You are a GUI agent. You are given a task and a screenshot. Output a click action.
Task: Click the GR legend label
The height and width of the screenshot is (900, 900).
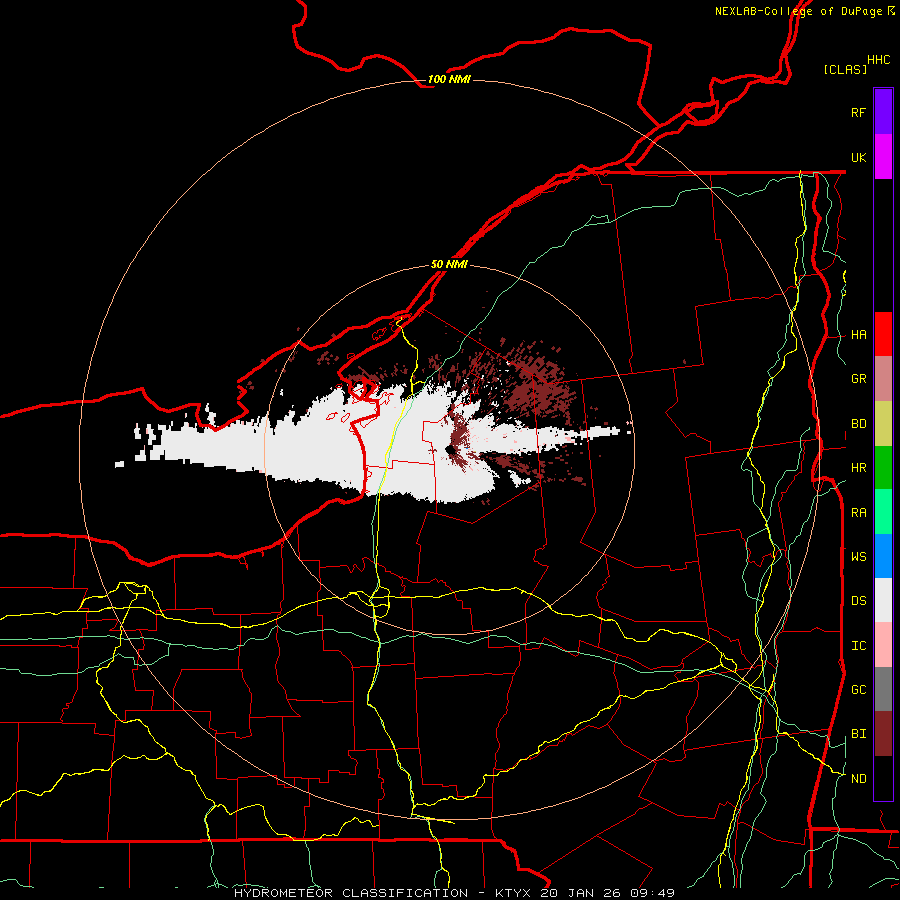point(858,379)
